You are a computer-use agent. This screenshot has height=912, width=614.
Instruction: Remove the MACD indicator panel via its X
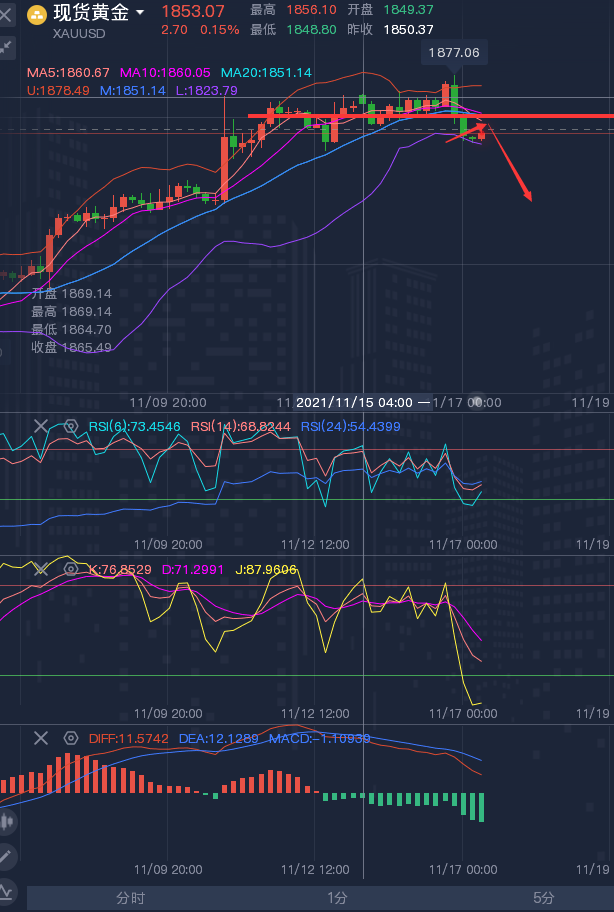(x=41, y=739)
